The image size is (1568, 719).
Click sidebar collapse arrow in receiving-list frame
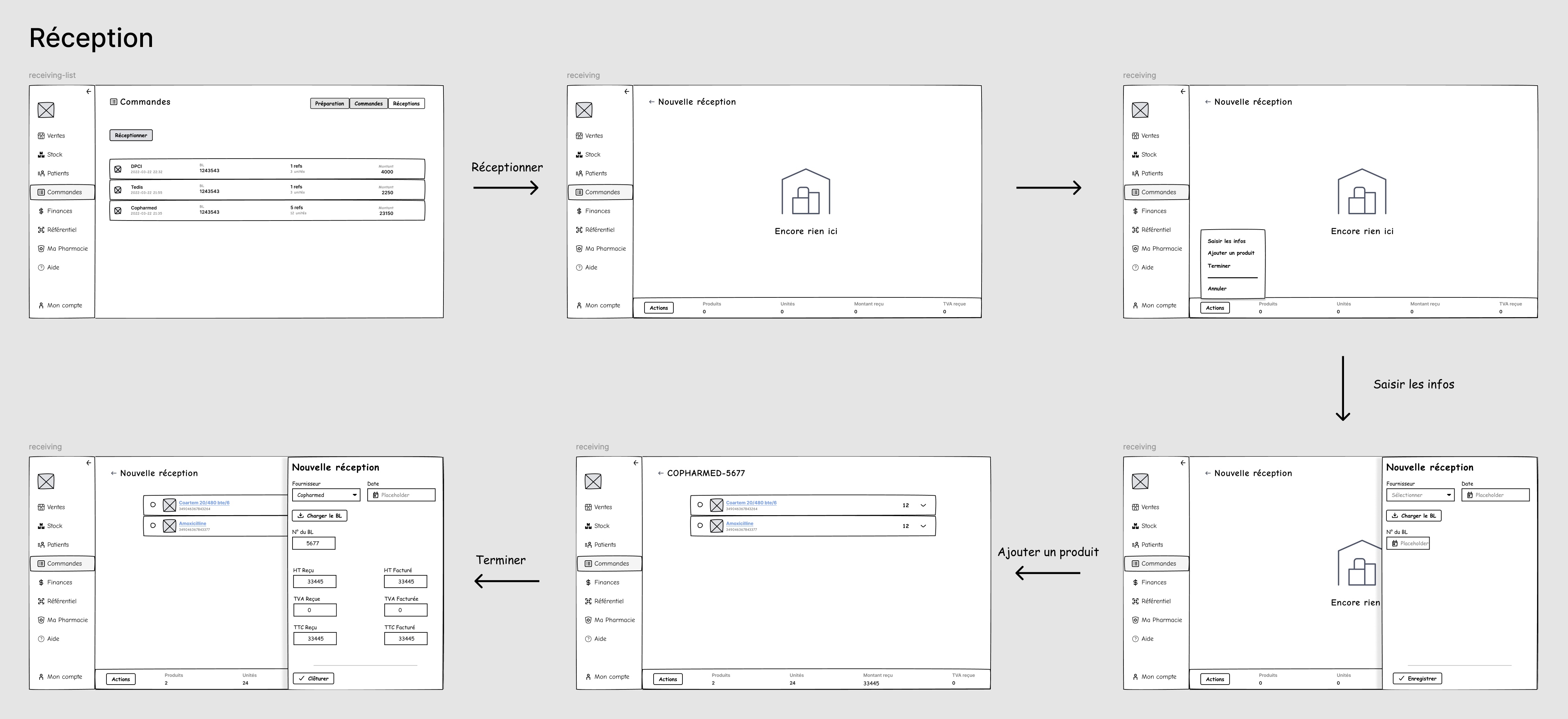pyautogui.click(x=89, y=91)
